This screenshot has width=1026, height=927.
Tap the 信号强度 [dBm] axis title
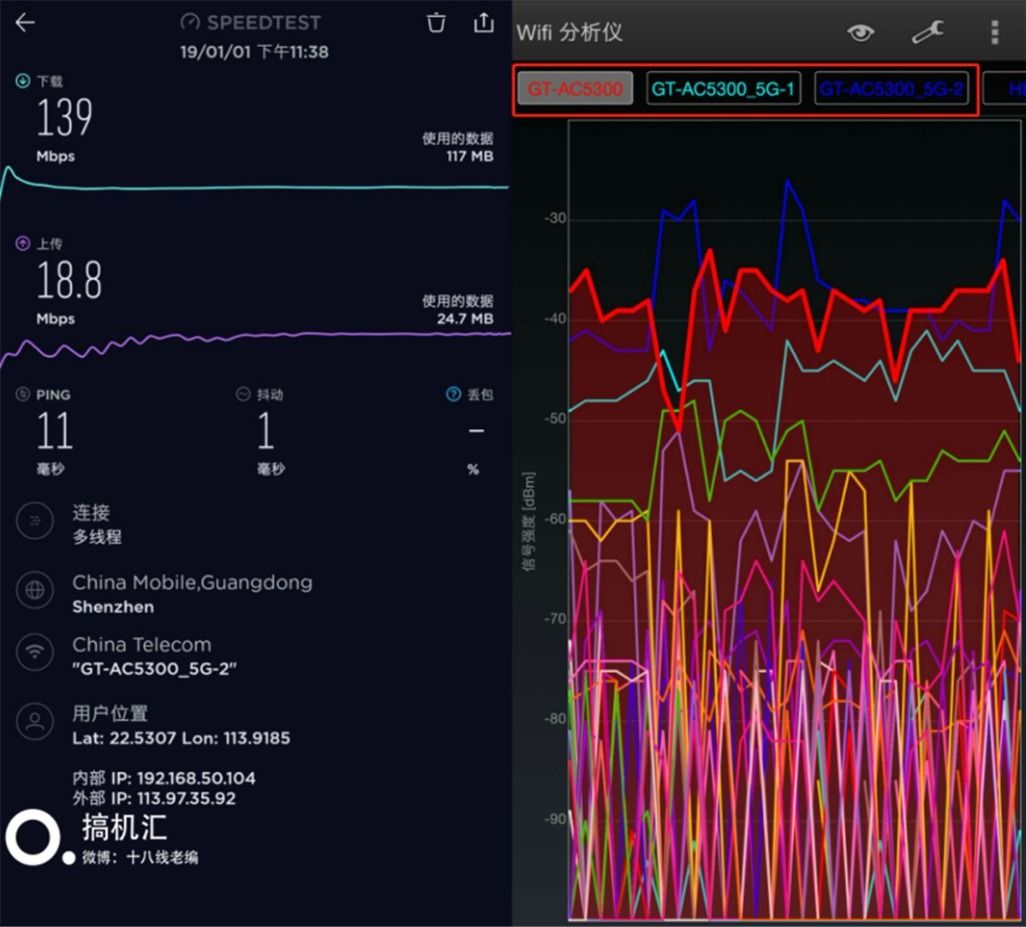point(529,521)
